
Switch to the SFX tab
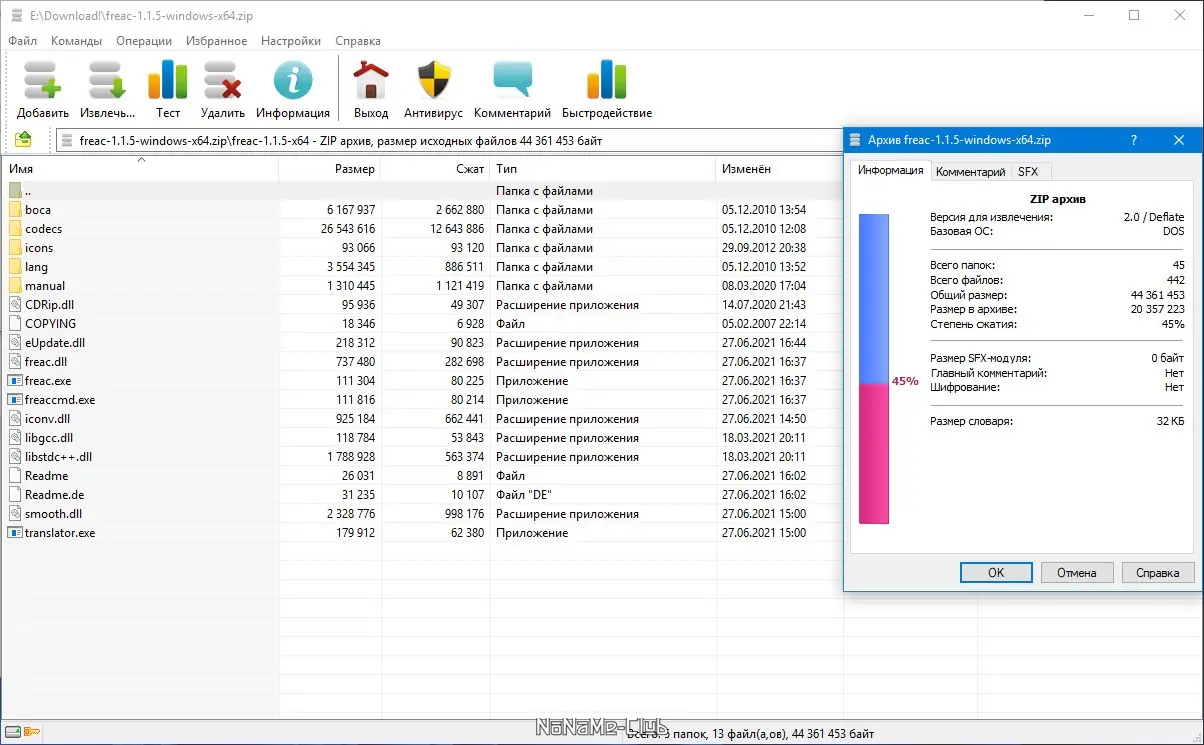coord(1028,172)
